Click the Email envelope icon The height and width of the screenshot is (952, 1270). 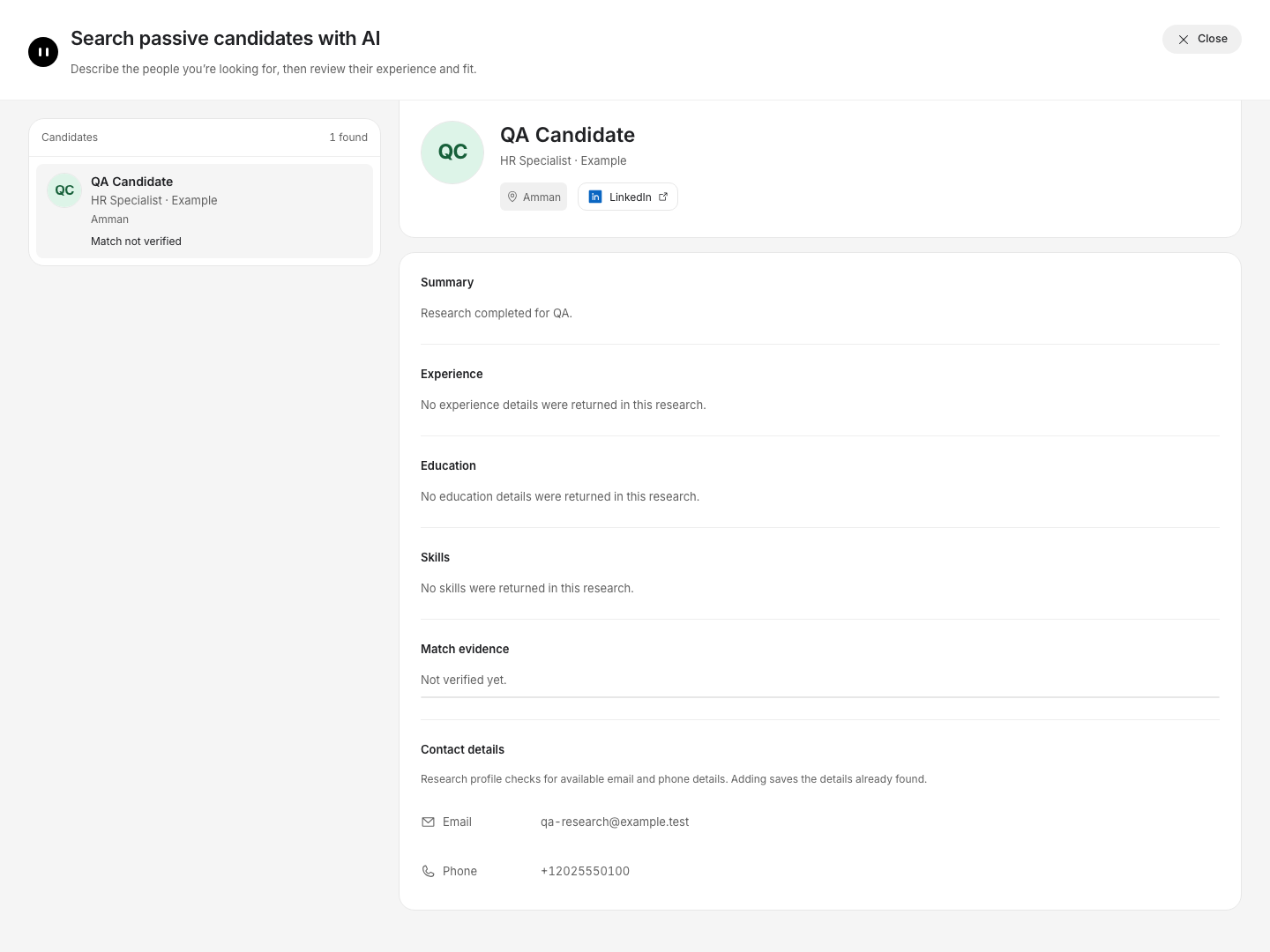point(428,822)
